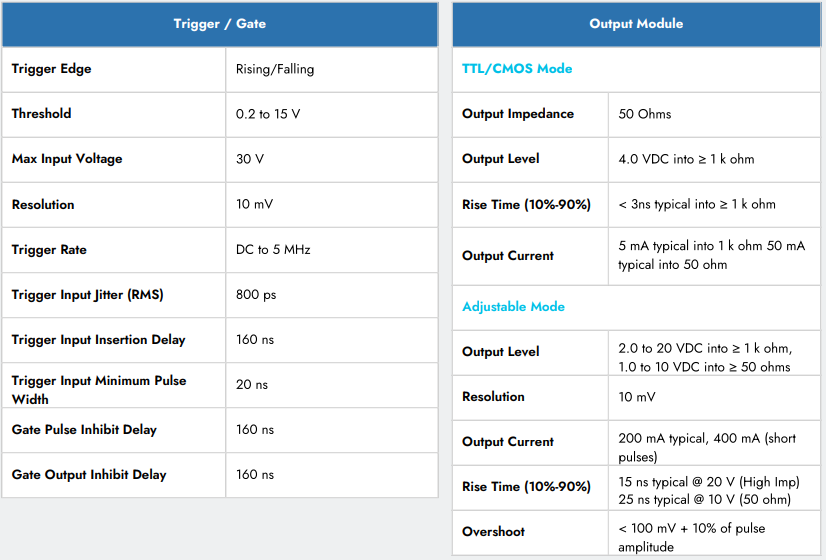
Task: Click the Output Module table header
Action: (x=636, y=24)
